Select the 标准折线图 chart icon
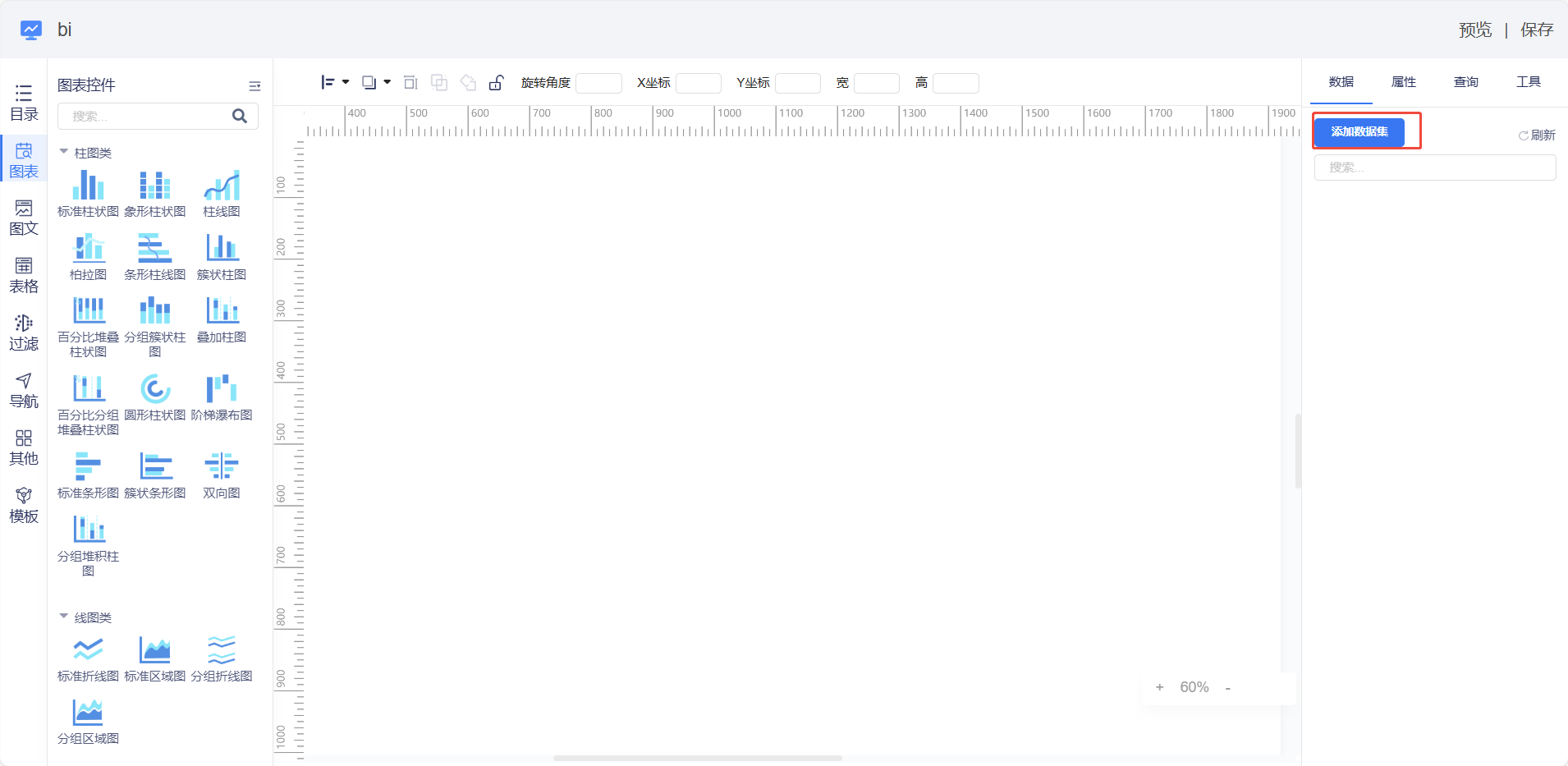 point(88,650)
